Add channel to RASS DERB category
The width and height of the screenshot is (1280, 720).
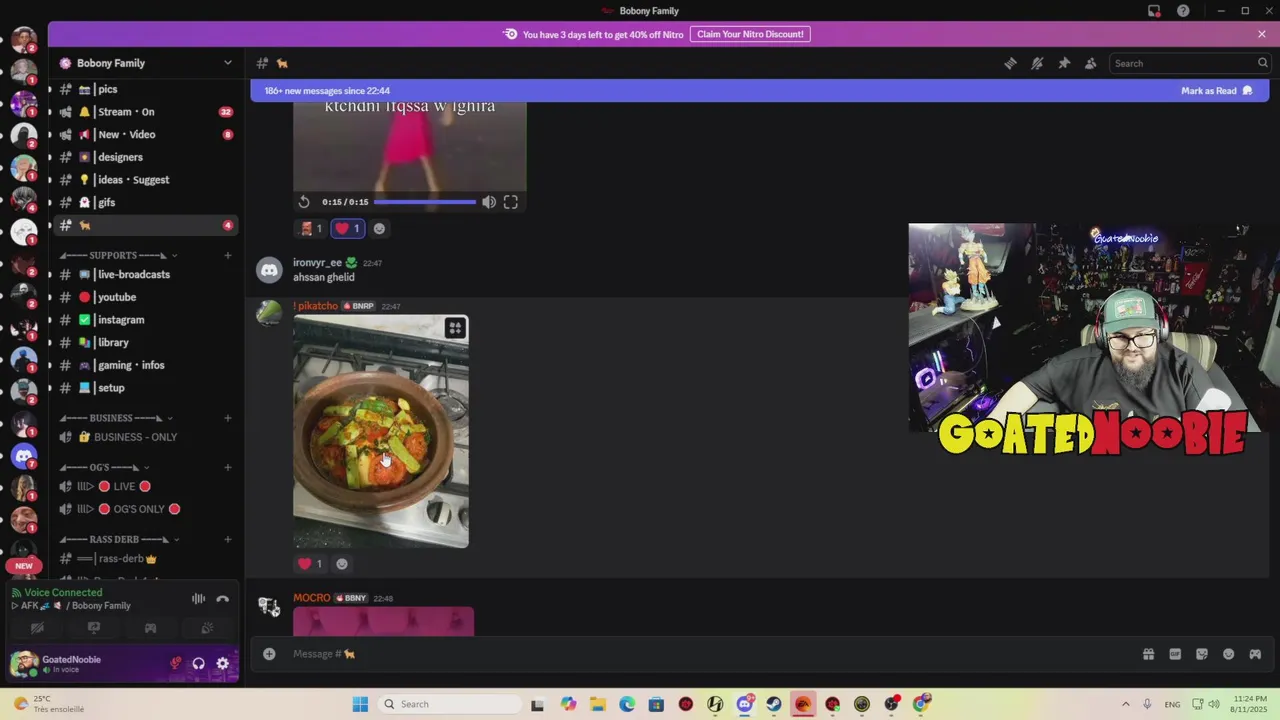[228, 540]
